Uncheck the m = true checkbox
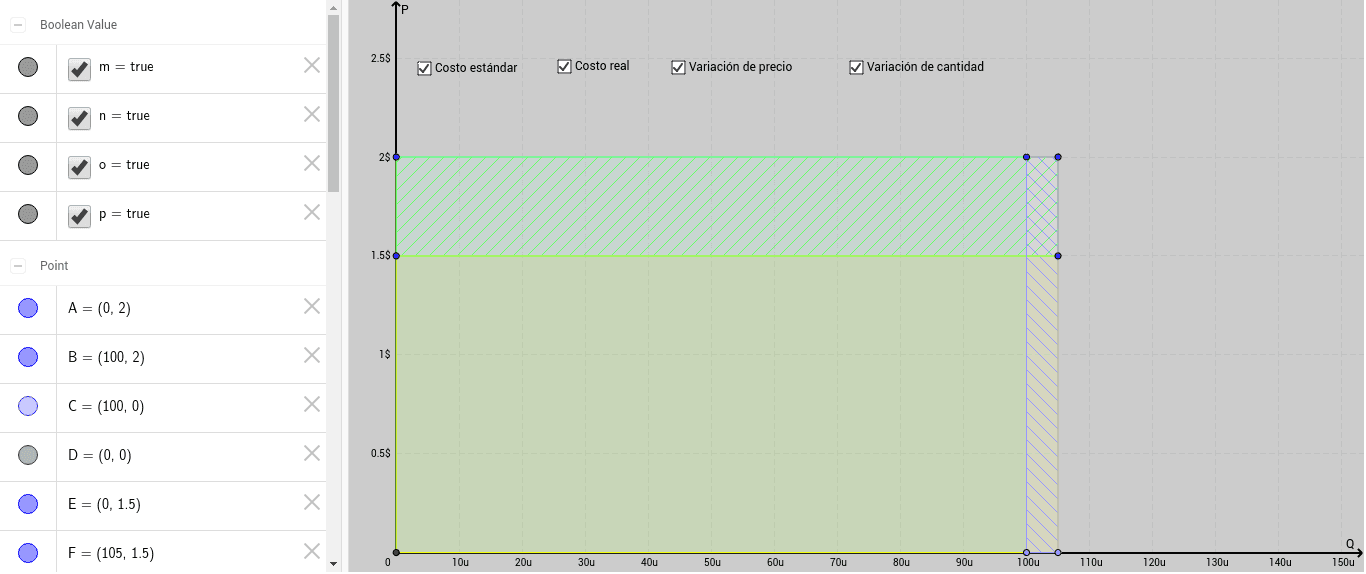Image resolution: width=1366 pixels, height=574 pixels. pos(79,68)
